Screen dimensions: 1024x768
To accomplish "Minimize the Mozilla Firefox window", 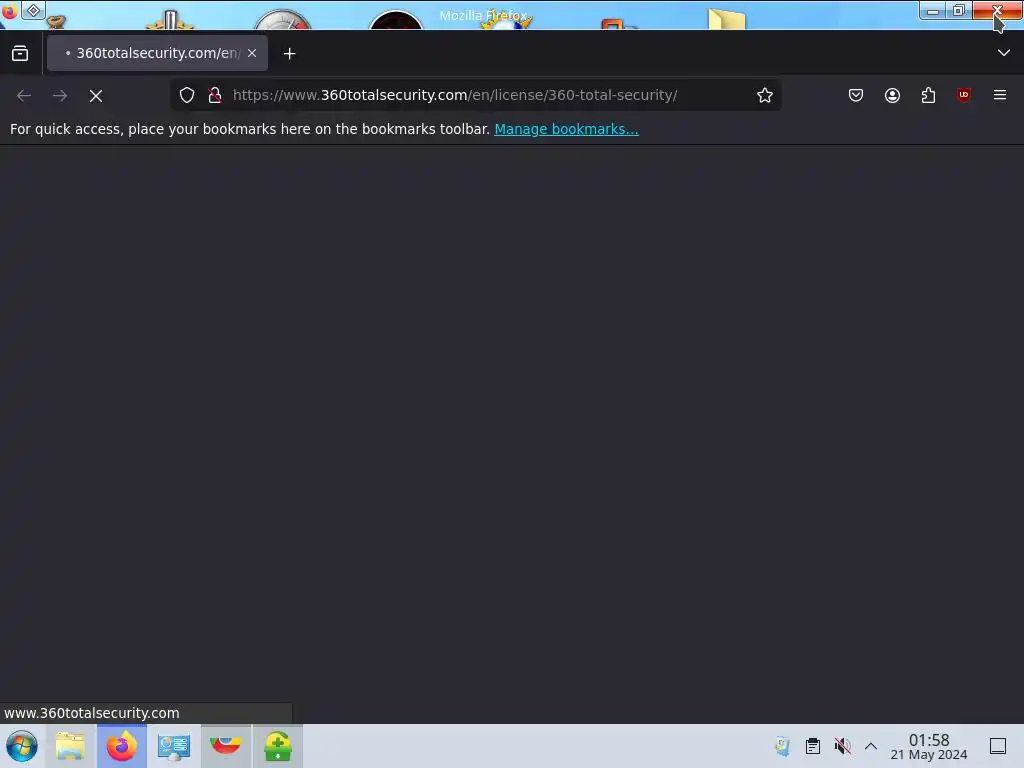I will pyautogui.click(x=933, y=11).
